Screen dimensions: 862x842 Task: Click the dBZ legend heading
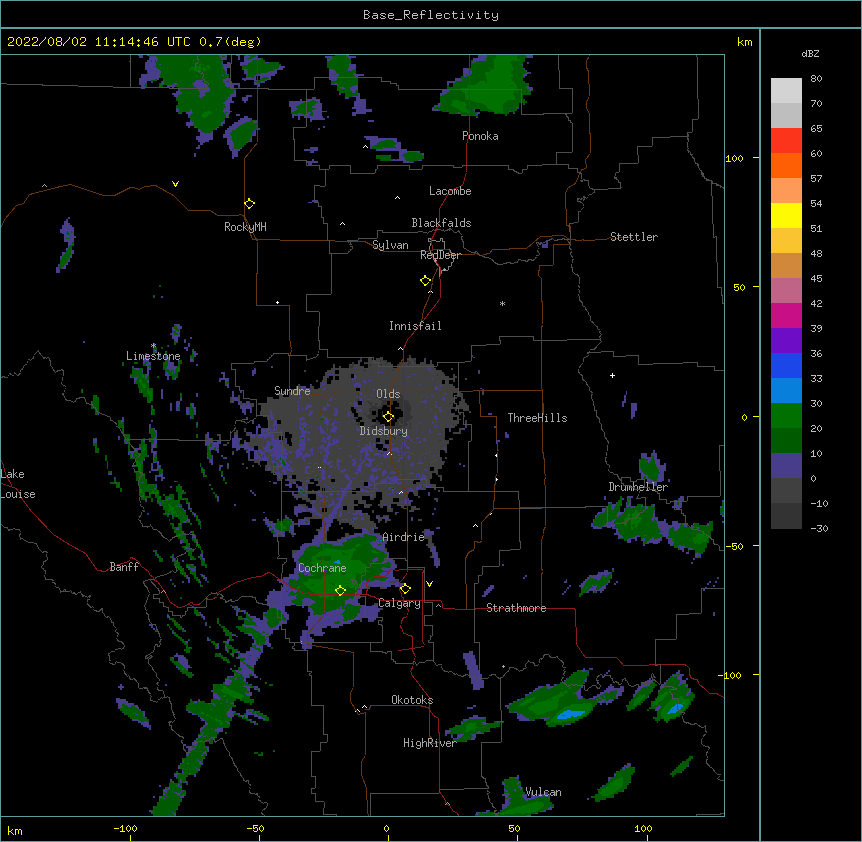[810, 53]
